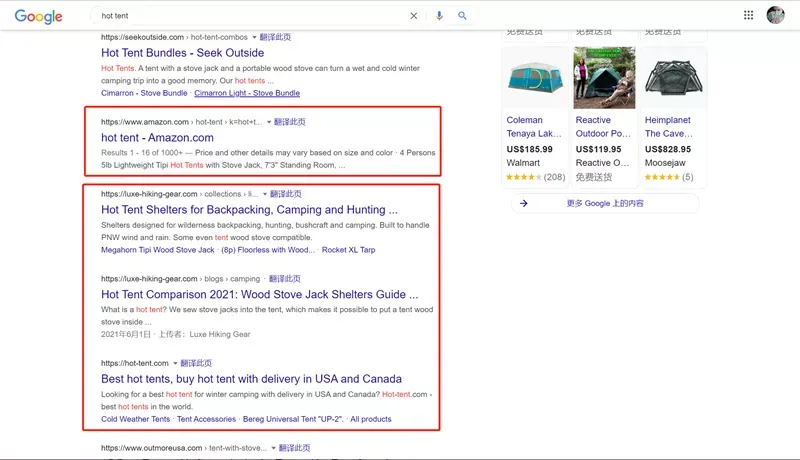
Task: Click the Heimplanet star rating (5)
Action: click(669, 177)
